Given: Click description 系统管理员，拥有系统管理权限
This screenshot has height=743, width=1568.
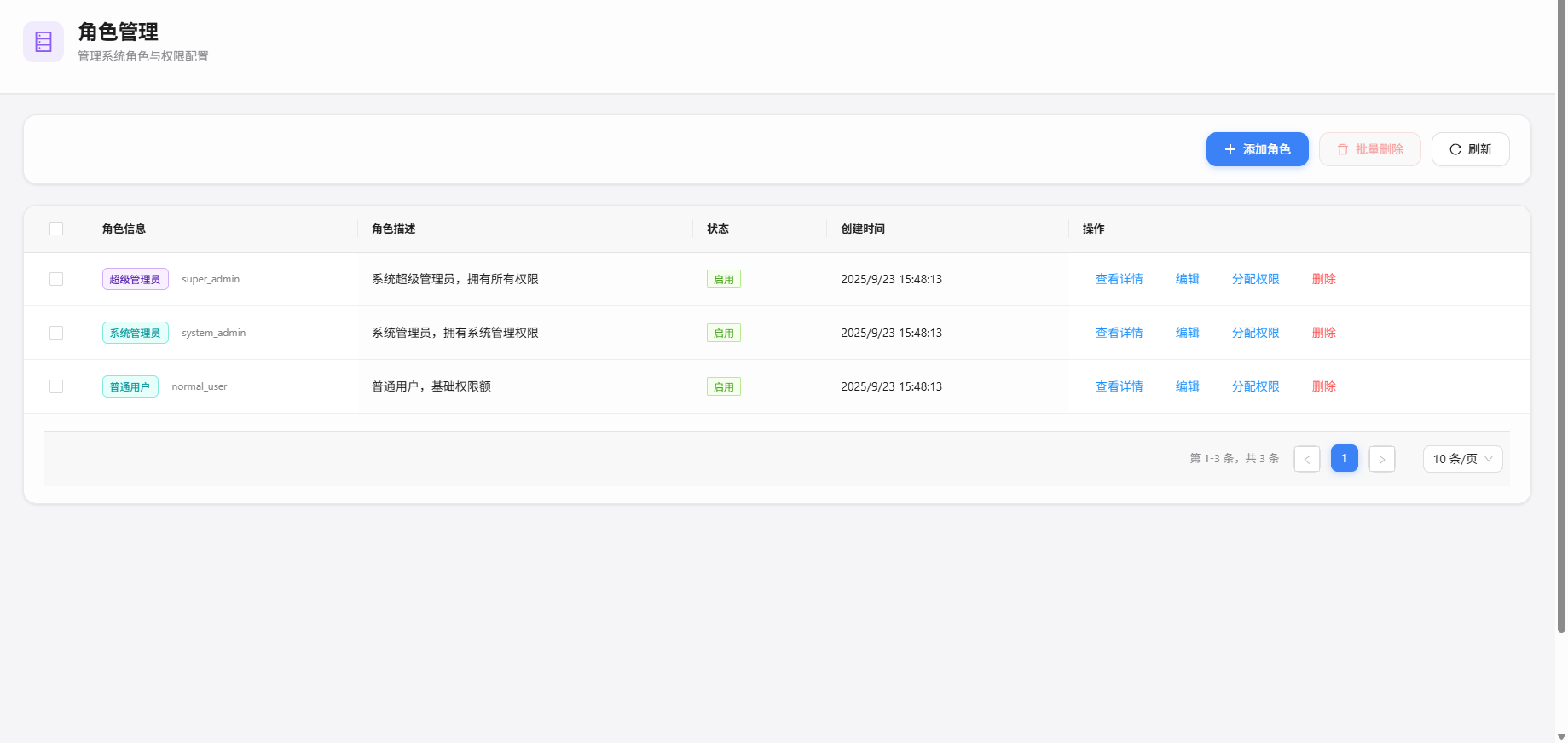Looking at the screenshot, I should pos(455,333).
